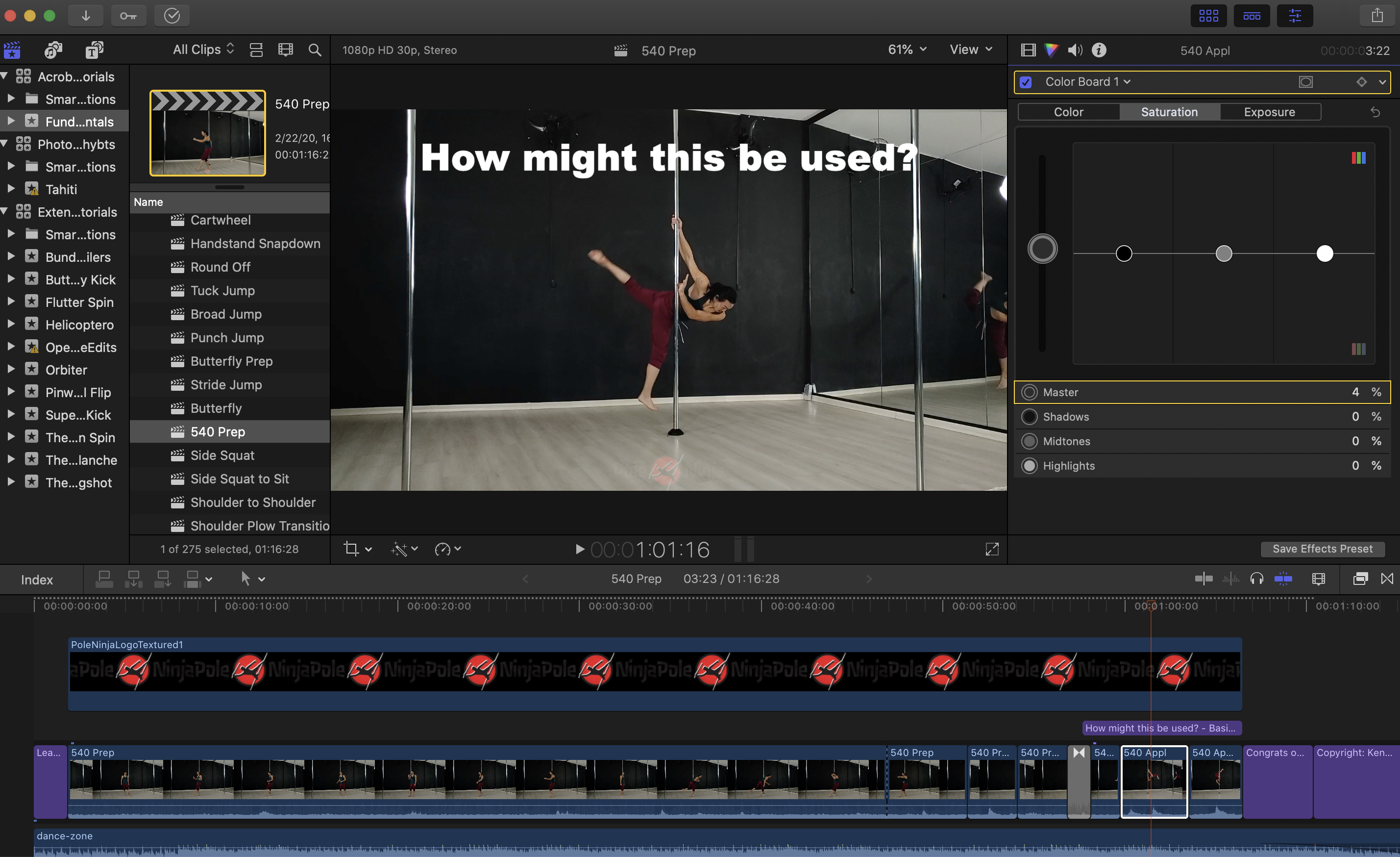
Task: Click insert clip edit icon
Action: [x=133, y=579]
